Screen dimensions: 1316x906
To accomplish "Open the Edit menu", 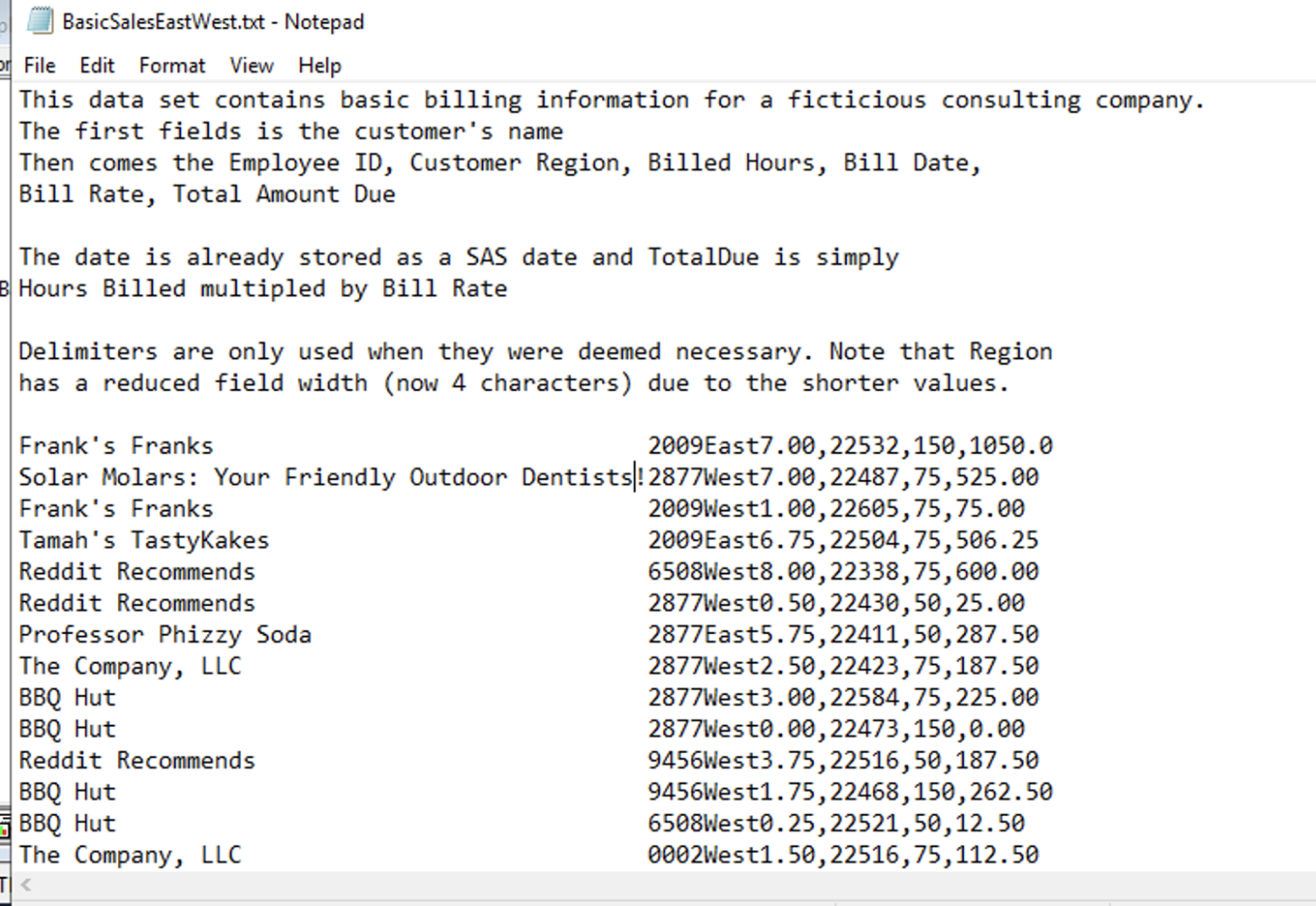I will (x=96, y=66).
